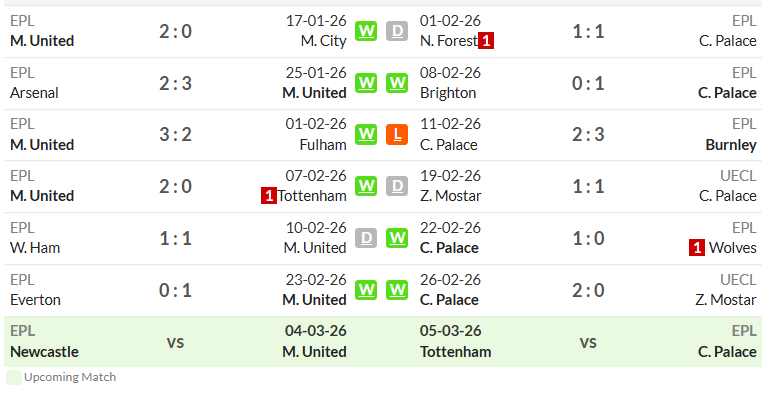Screen dimensions: 762x398
Task: Click the Upcoming Match legend swatch
Action: point(14,378)
